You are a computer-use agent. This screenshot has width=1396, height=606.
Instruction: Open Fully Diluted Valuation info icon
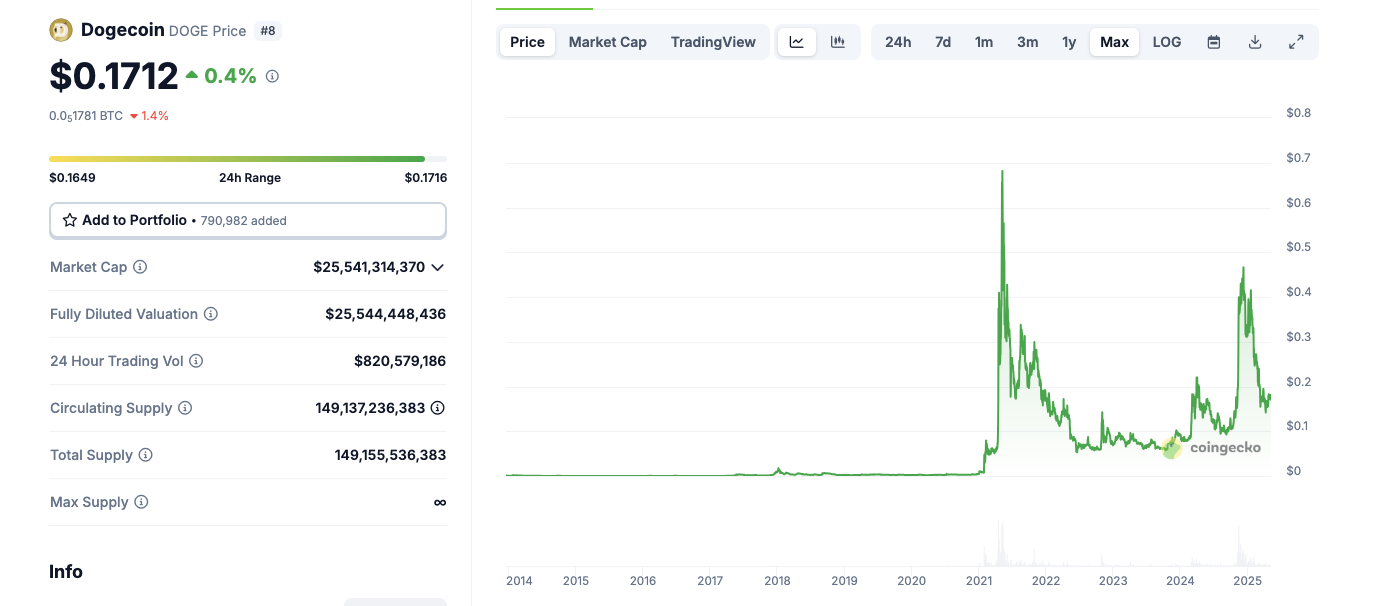coord(211,314)
